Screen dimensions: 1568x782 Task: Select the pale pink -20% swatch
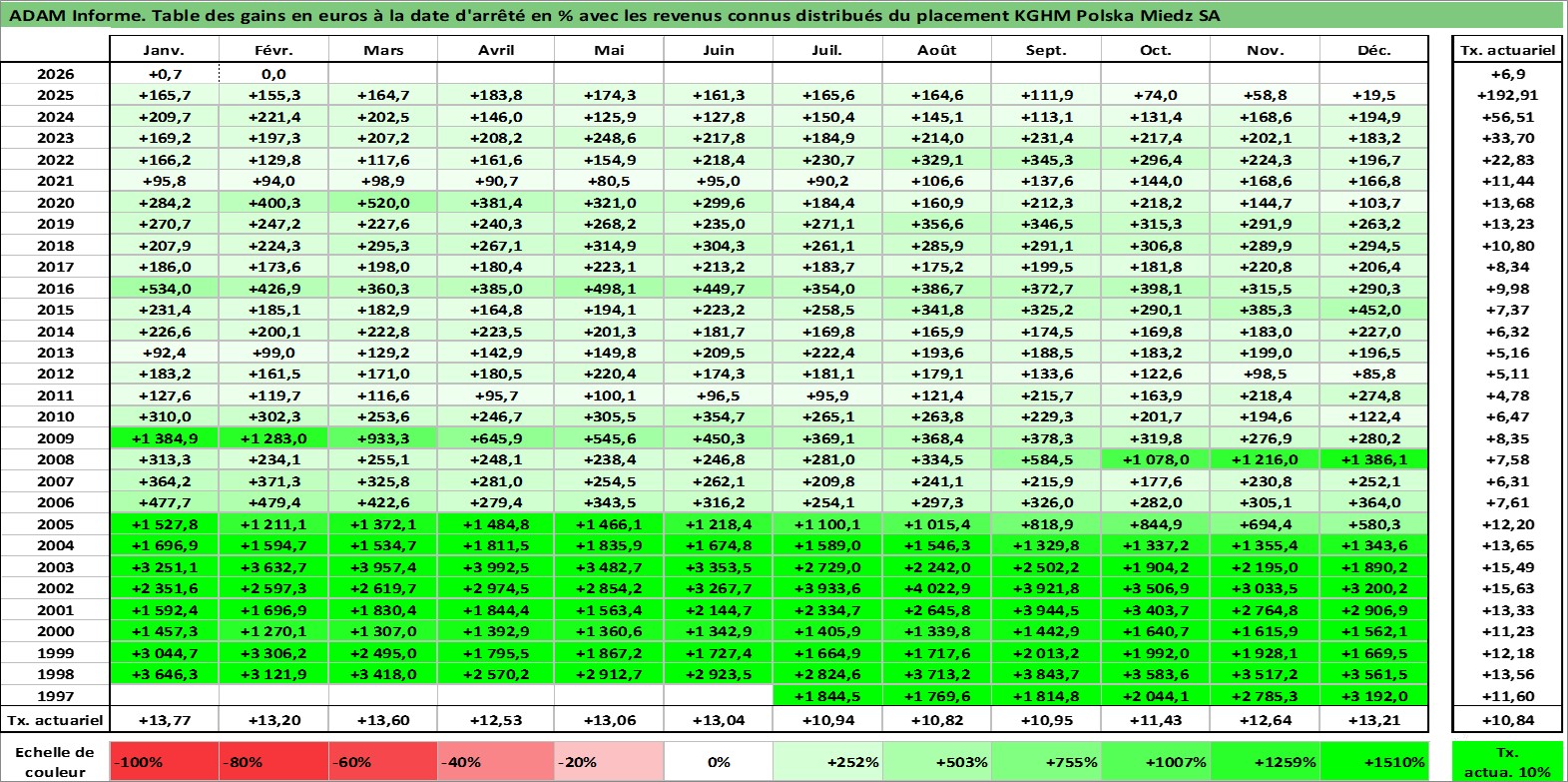click(x=609, y=761)
